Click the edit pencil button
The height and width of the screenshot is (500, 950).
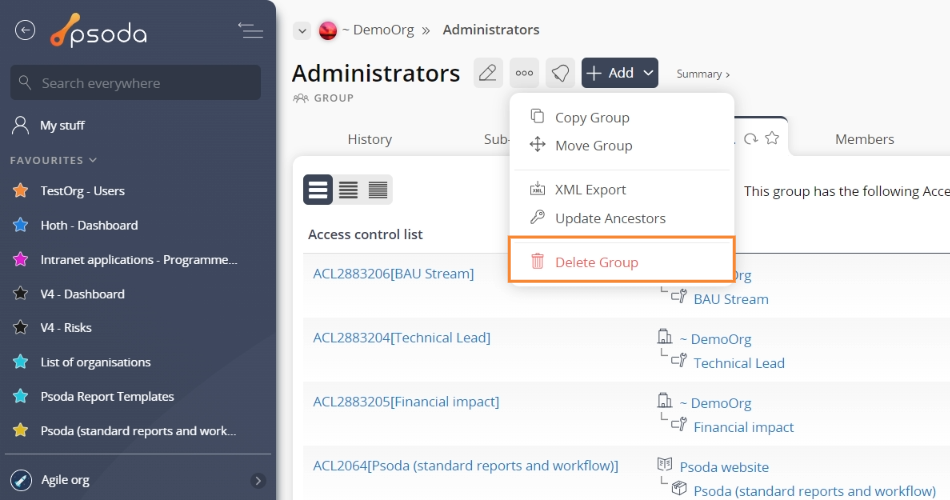click(488, 73)
